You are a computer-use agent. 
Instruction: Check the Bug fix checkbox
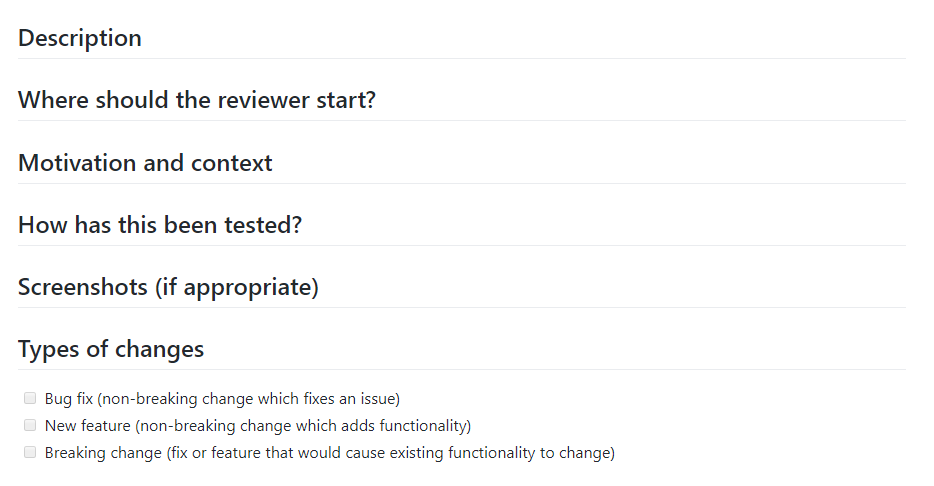(30, 398)
